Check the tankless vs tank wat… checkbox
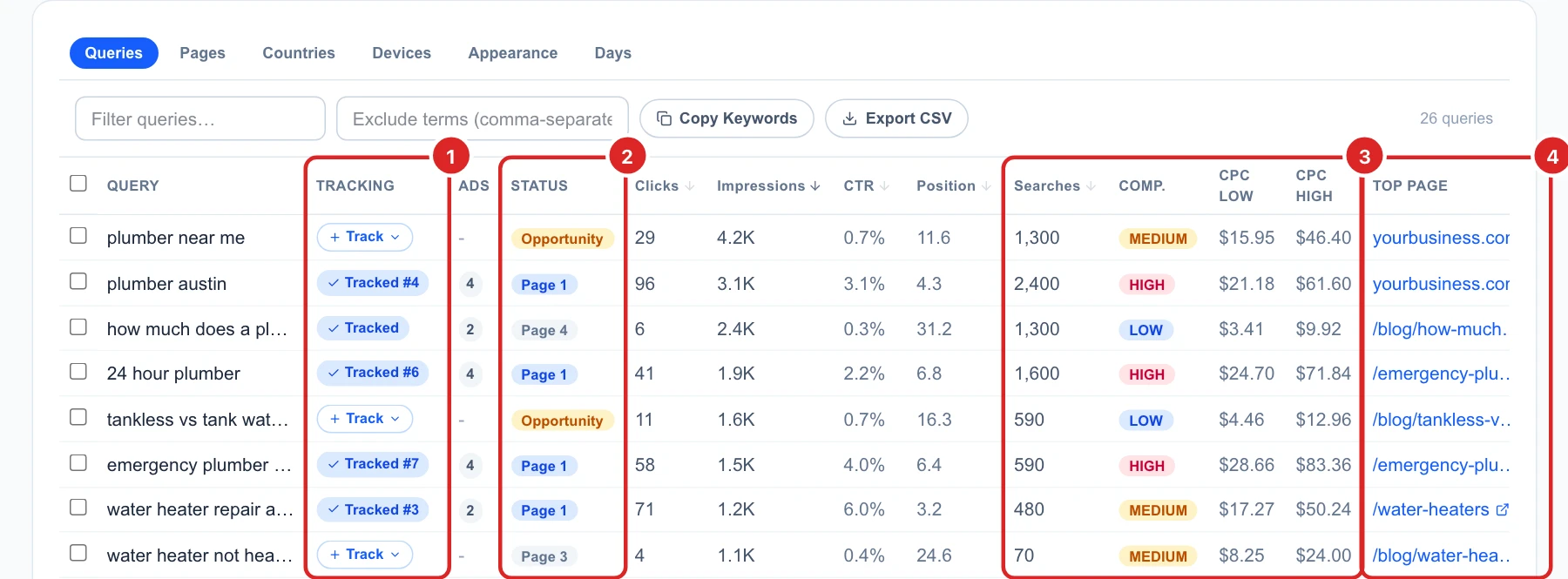1568x579 pixels. [x=78, y=418]
